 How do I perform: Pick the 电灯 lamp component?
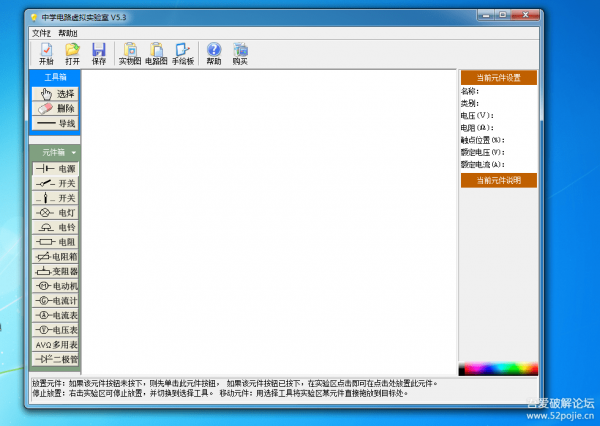pos(55,213)
